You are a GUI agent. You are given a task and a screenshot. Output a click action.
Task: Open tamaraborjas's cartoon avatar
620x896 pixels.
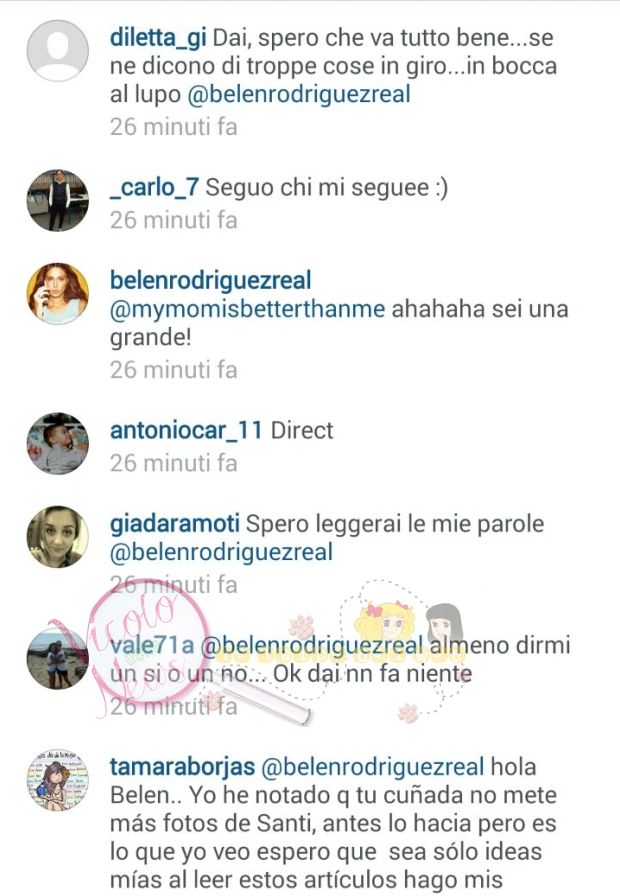point(58,780)
